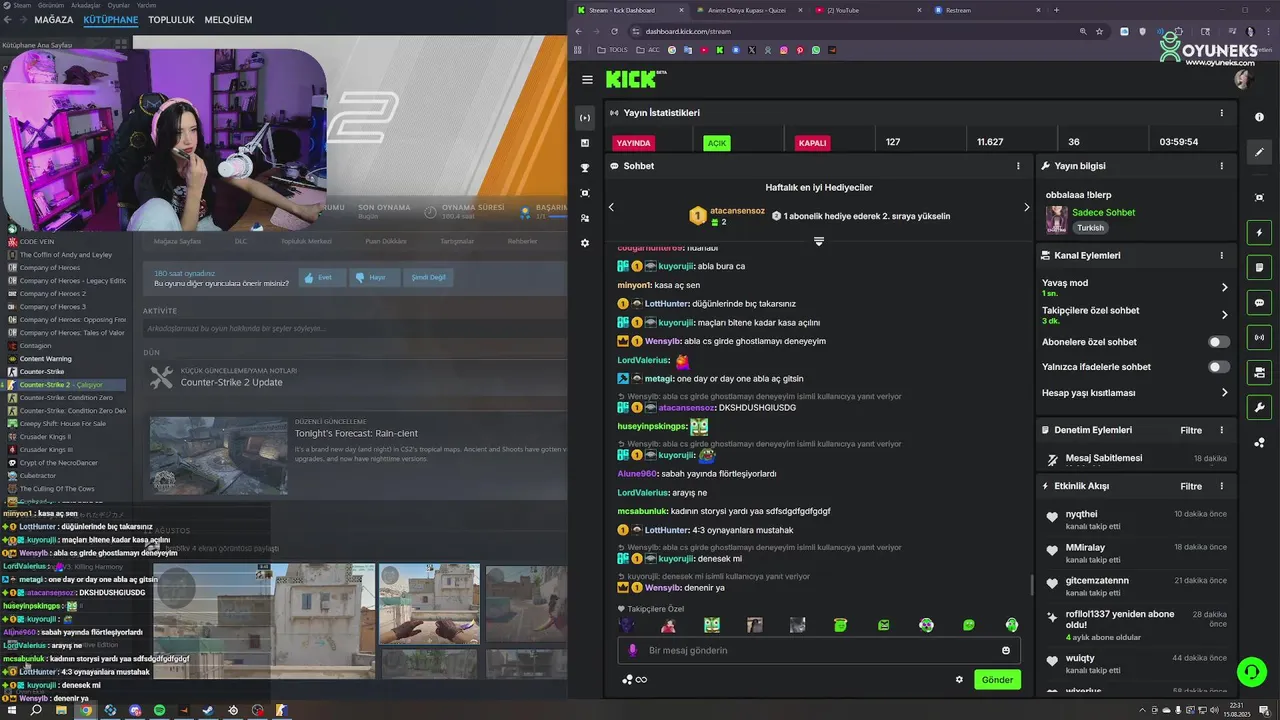The height and width of the screenshot is (720, 1280).
Task: Open the trophy icon in Kick sidebar
Action: coord(585,168)
